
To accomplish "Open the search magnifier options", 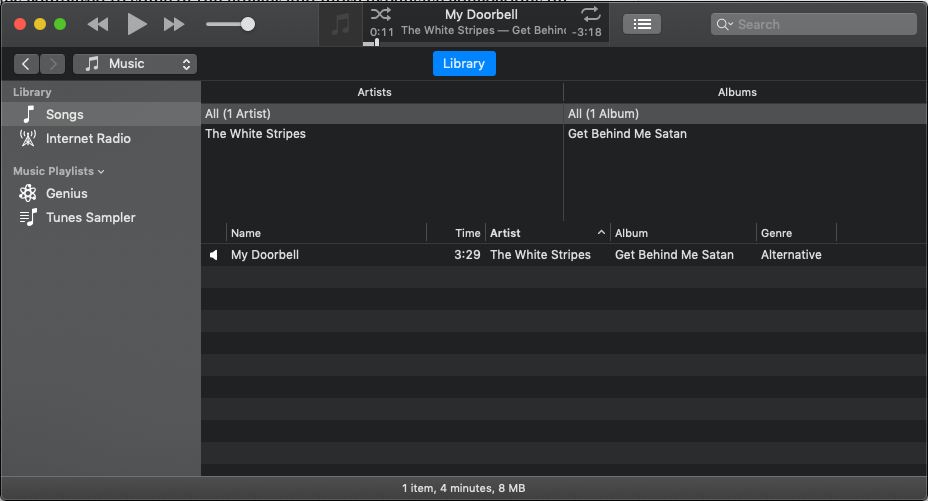I will tap(724, 24).
